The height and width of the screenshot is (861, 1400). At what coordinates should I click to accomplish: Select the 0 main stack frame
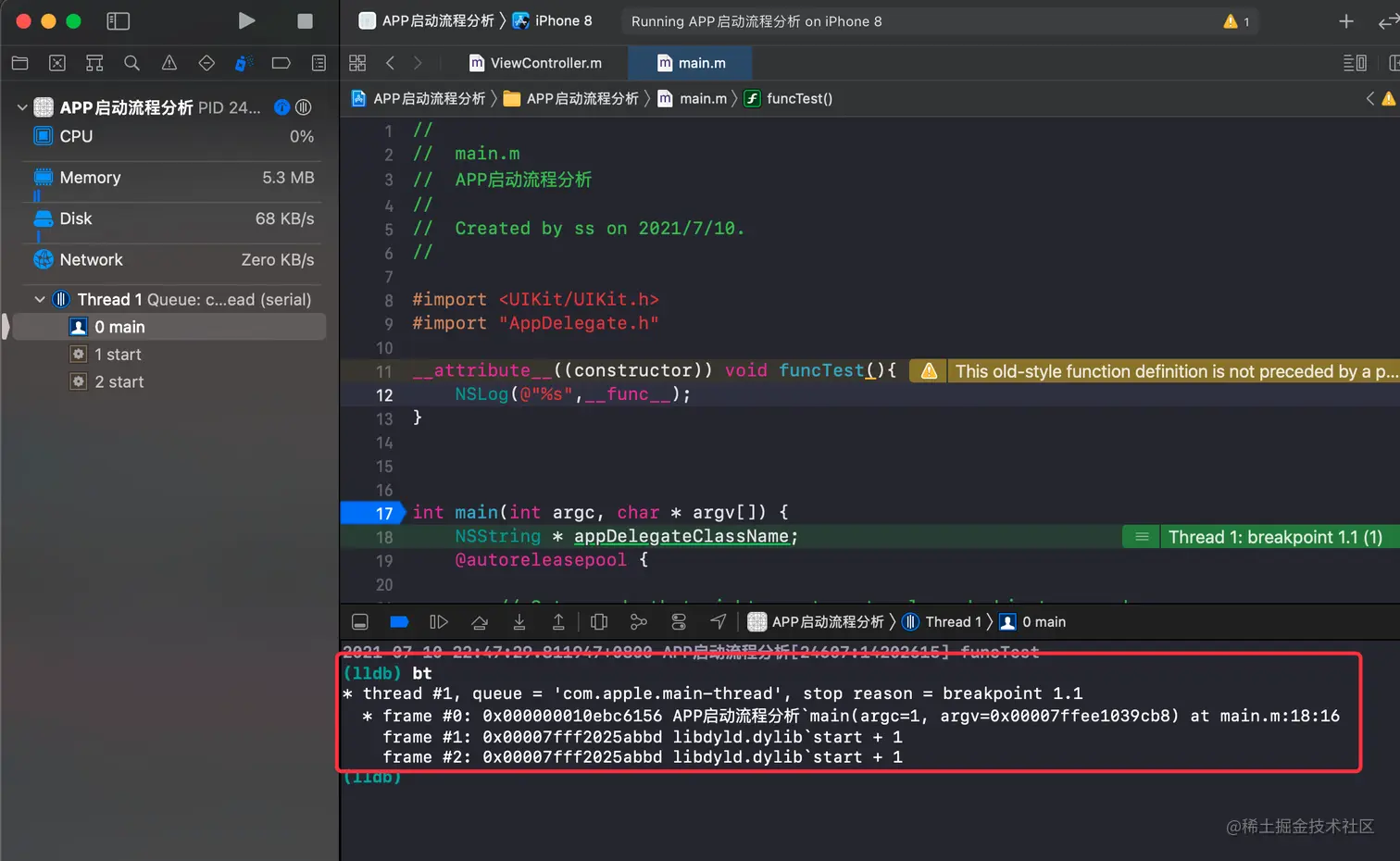tap(169, 327)
